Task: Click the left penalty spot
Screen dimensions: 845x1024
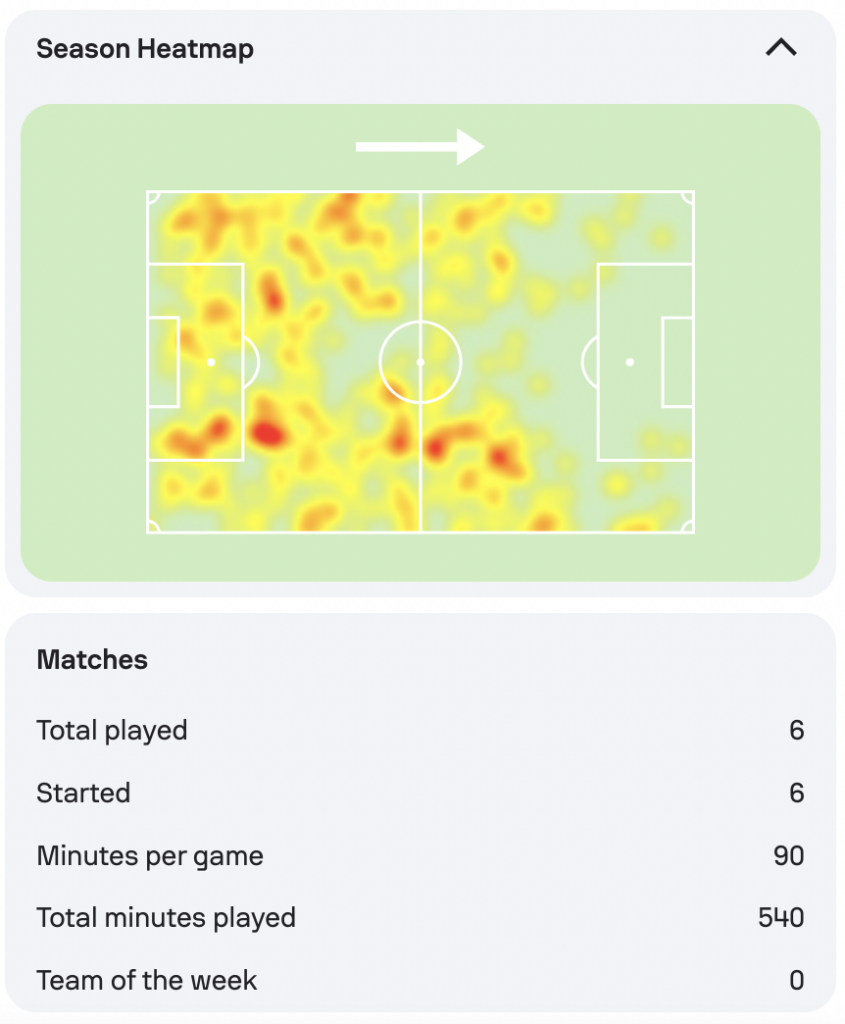Action: click(211, 362)
